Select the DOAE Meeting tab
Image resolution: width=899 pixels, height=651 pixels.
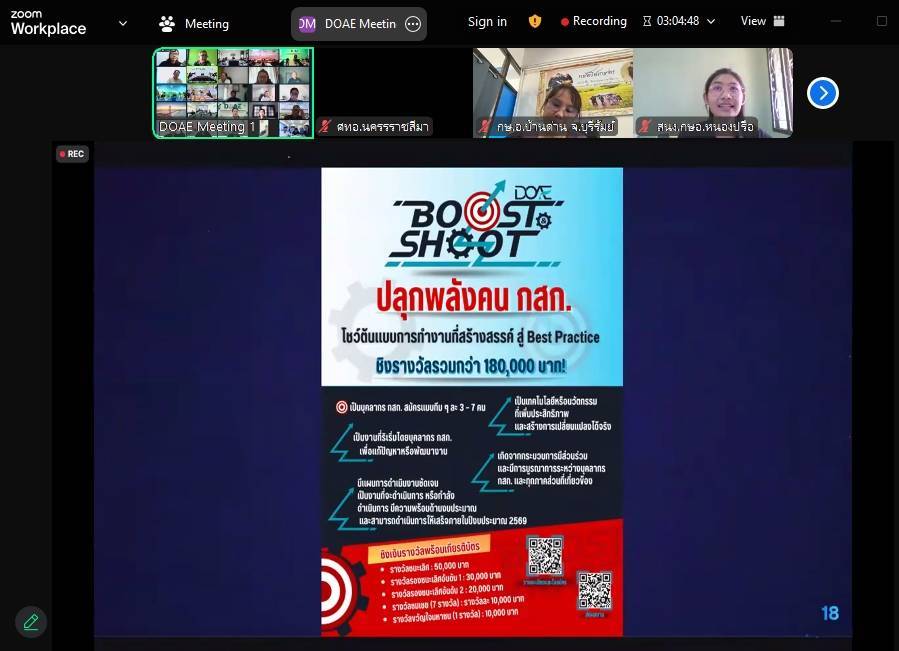(359, 24)
